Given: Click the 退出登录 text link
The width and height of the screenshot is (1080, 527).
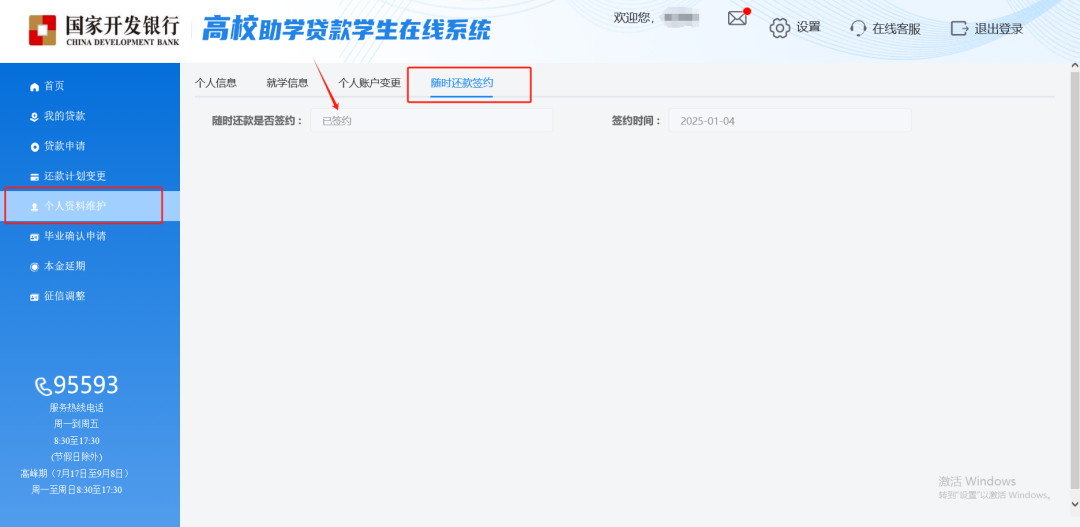Looking at the screenshot, I should point(999,28).
